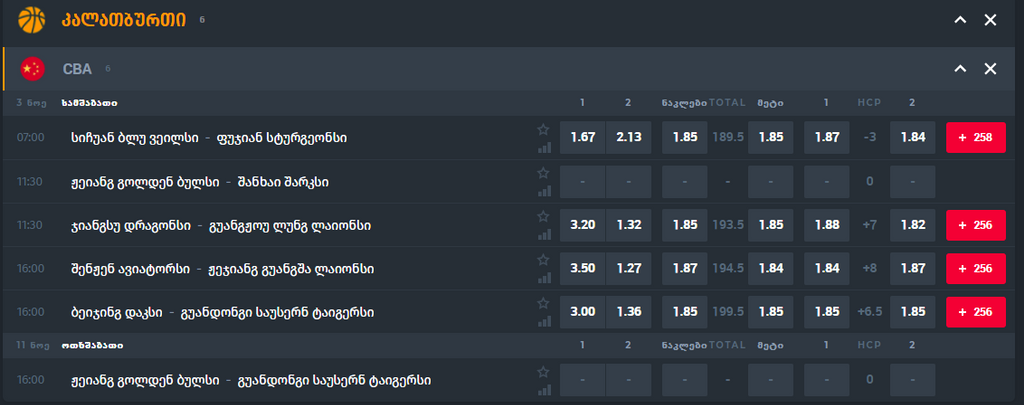Toggle favorite star on Shenzhen Aviators match
1024x405 pixels.
tap(544, 260)
